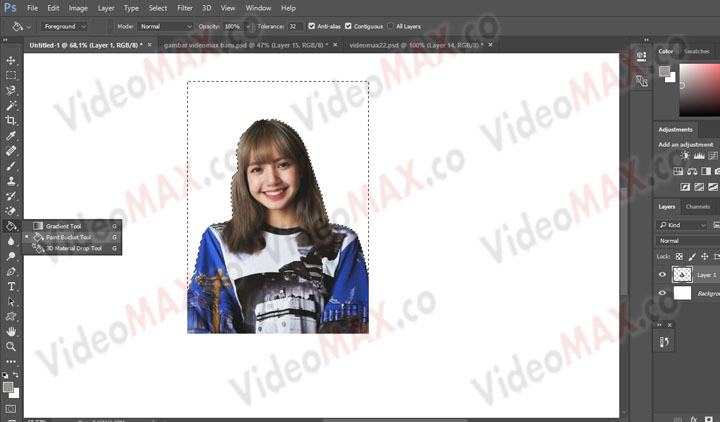Select the Hand tool
The height and width of the screenshot is (422, 720).
coord(11,332)
